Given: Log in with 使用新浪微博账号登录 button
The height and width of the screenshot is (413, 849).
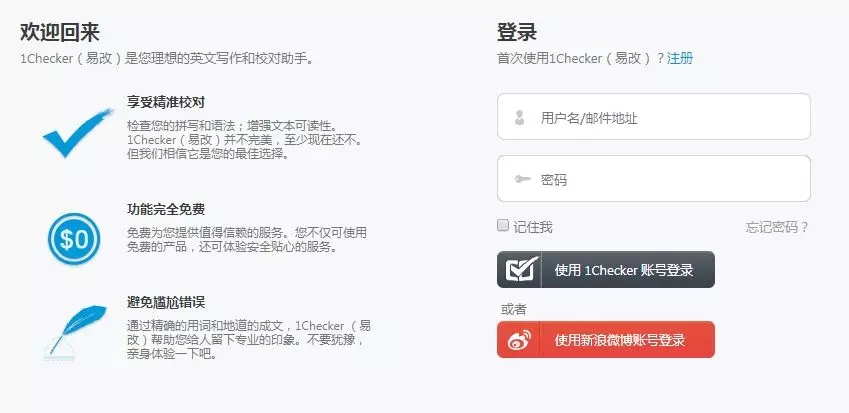Looking at the screenshot, I should point(606,339).
